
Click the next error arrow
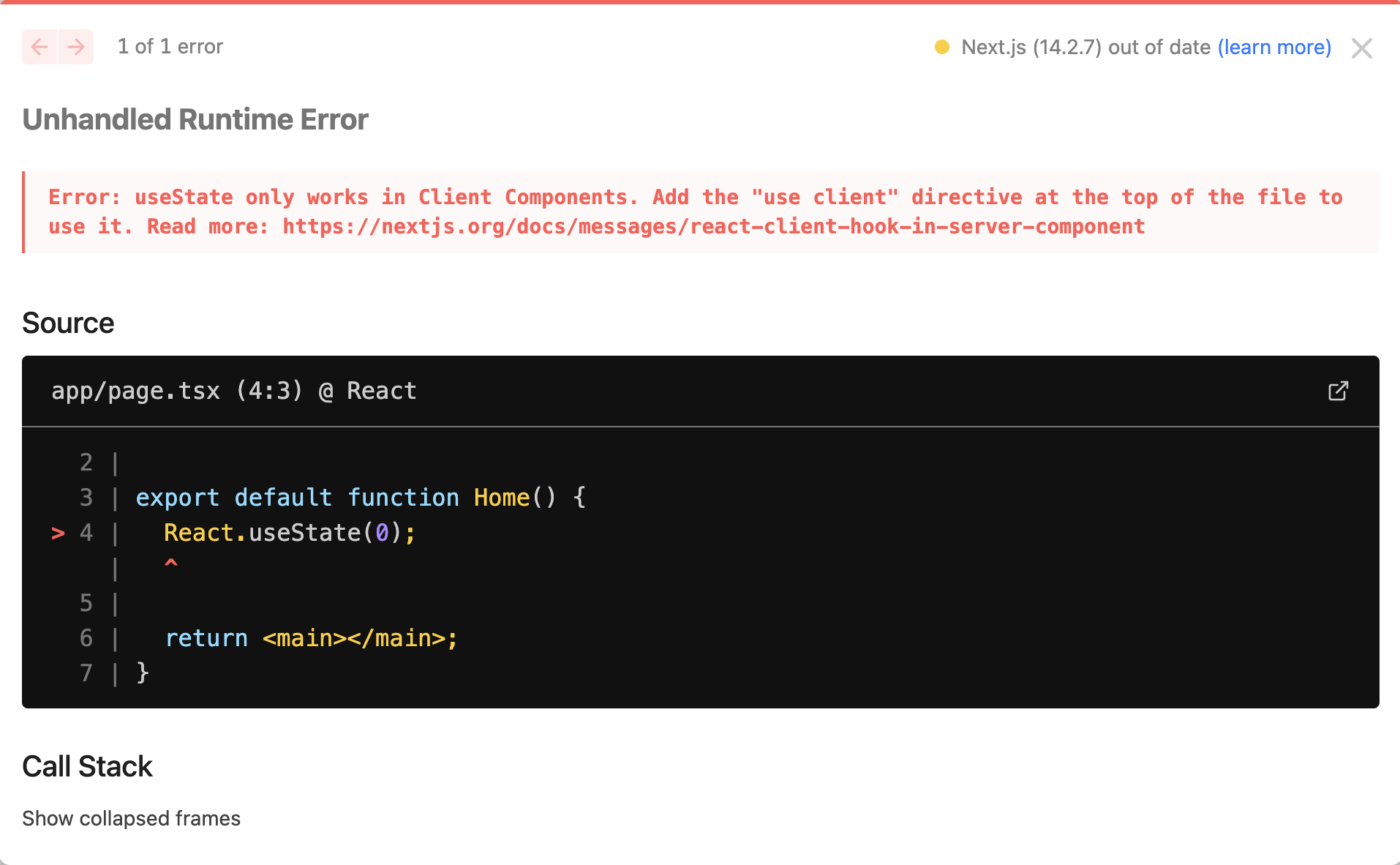pyautogui.click(x=75, y=47)
